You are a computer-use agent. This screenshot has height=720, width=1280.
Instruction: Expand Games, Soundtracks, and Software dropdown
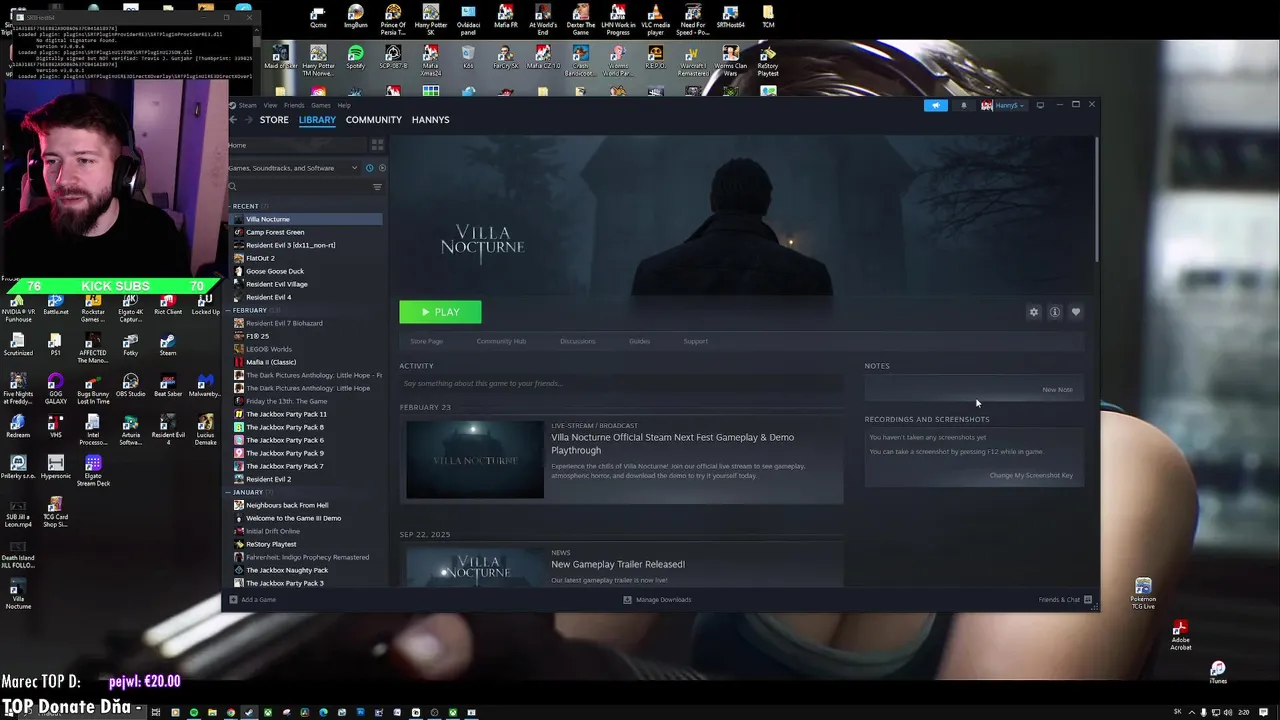(354, 168)
